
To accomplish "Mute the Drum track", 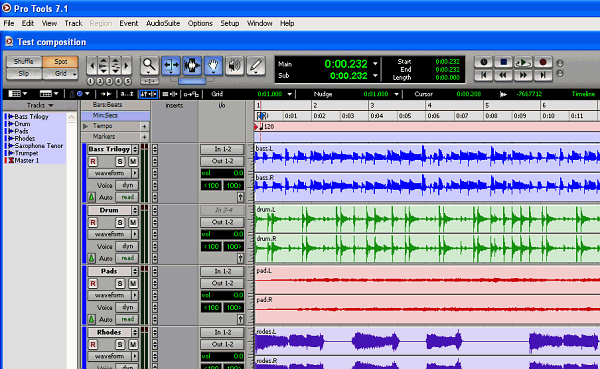I will (x=133, y=222).
